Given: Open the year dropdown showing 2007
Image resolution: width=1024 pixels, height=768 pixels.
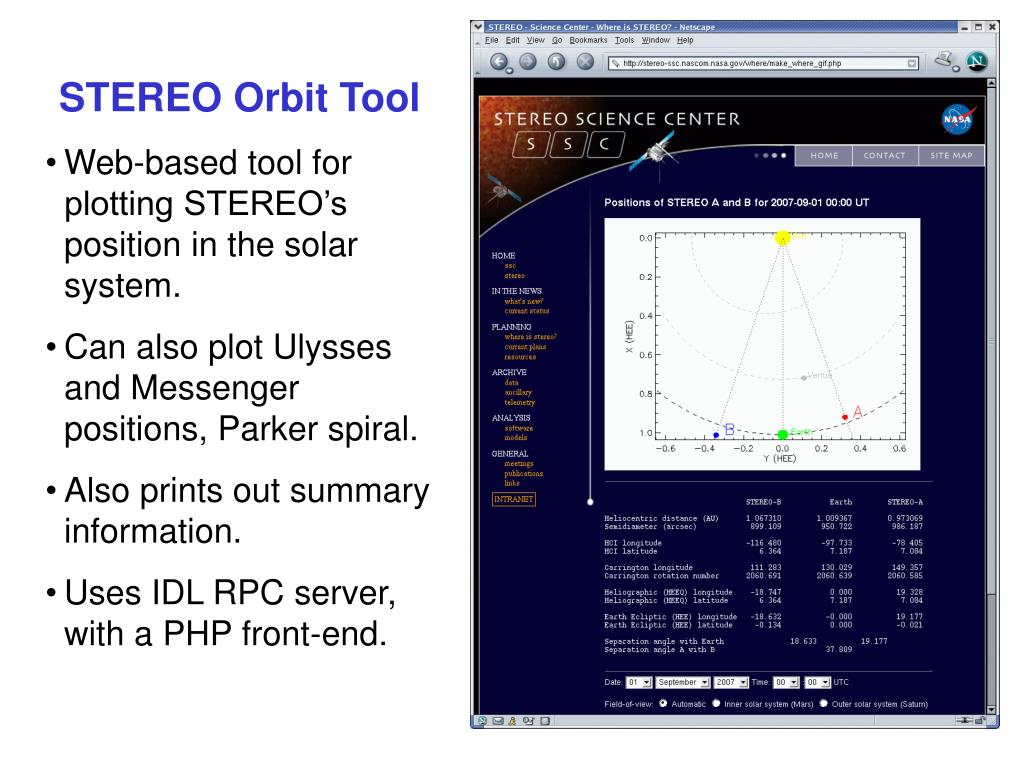Looking at the screenshot, I should [731, 682].
